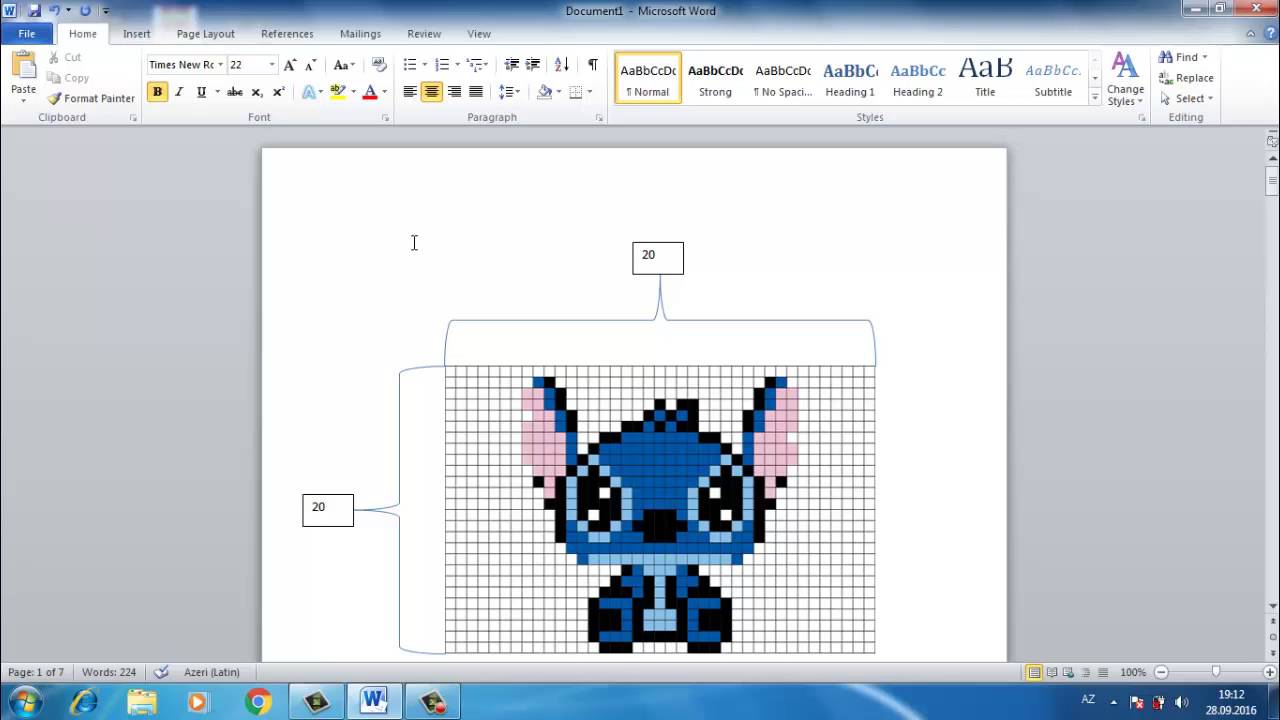The height and width of the screenshot is (720, 1280).
Task: Increase paragraph indent
Action: tap(534, 65)
